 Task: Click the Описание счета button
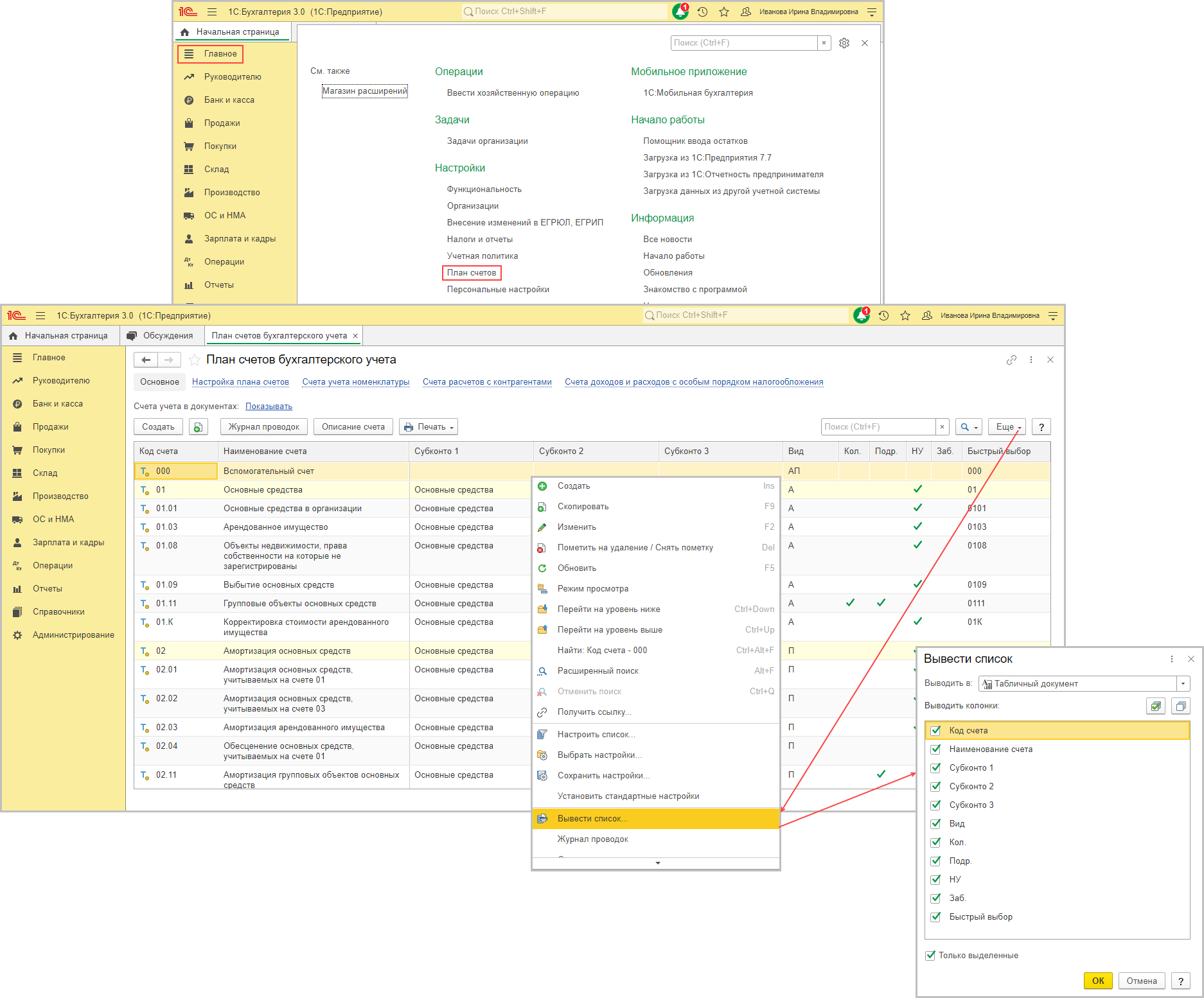tap(353, 427)
